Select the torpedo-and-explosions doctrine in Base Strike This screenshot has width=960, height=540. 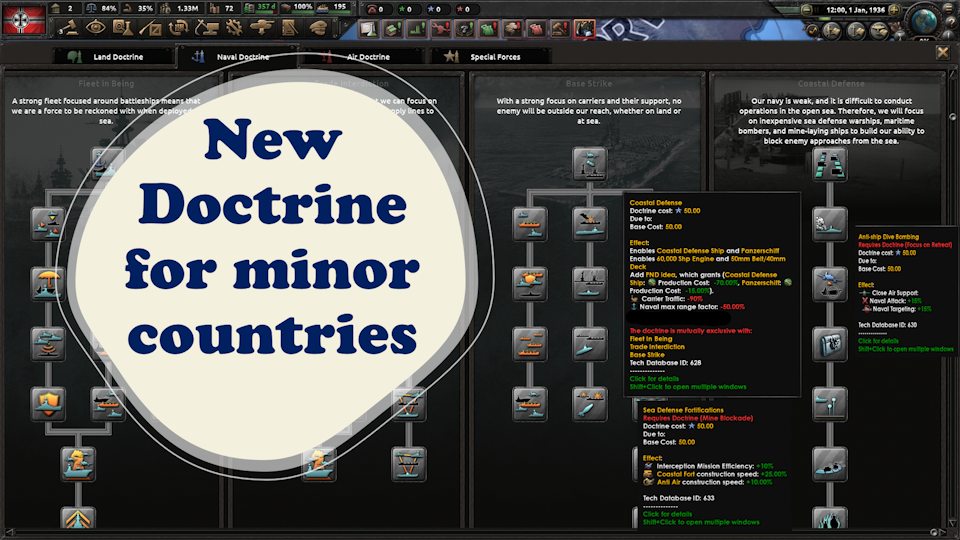coord(590,403)
